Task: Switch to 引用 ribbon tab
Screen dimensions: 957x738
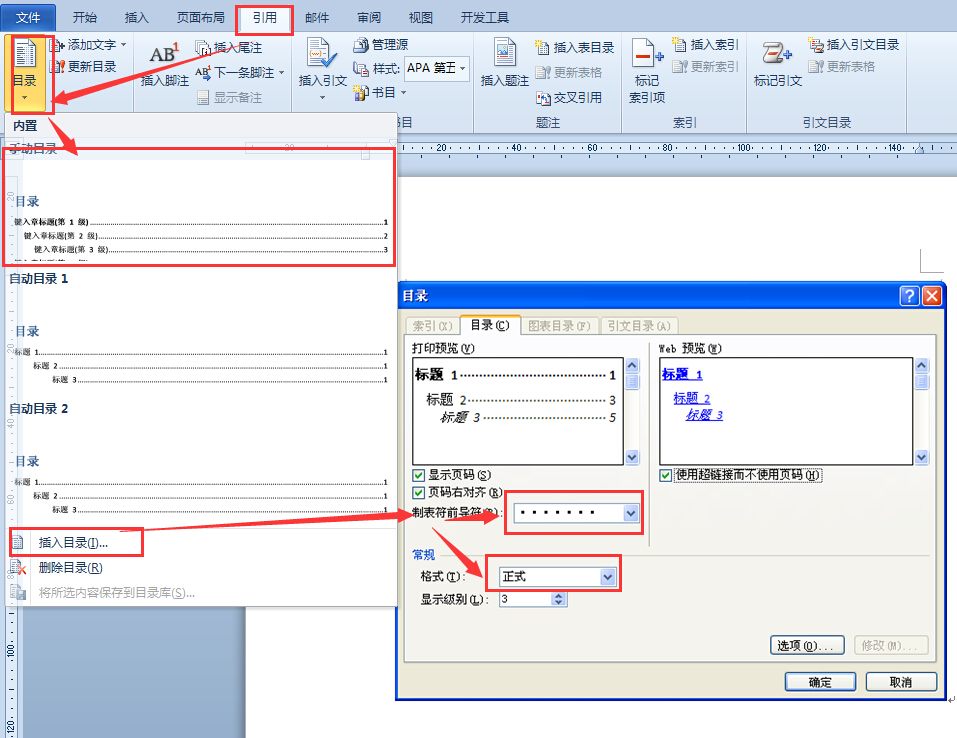Action: point(265,18)
